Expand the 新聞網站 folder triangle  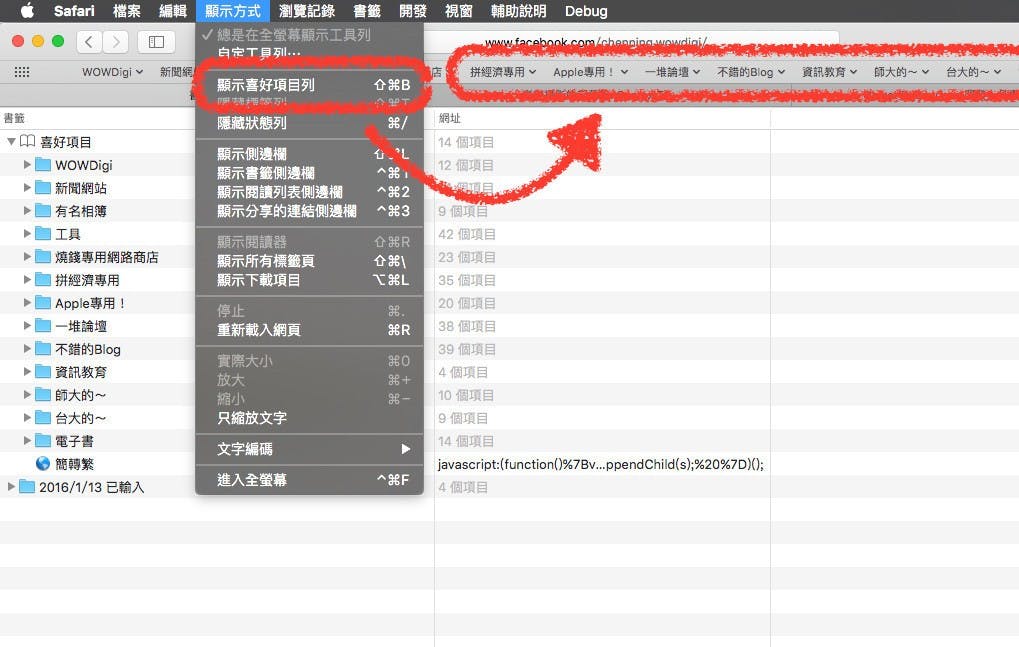tap(27, 188)
